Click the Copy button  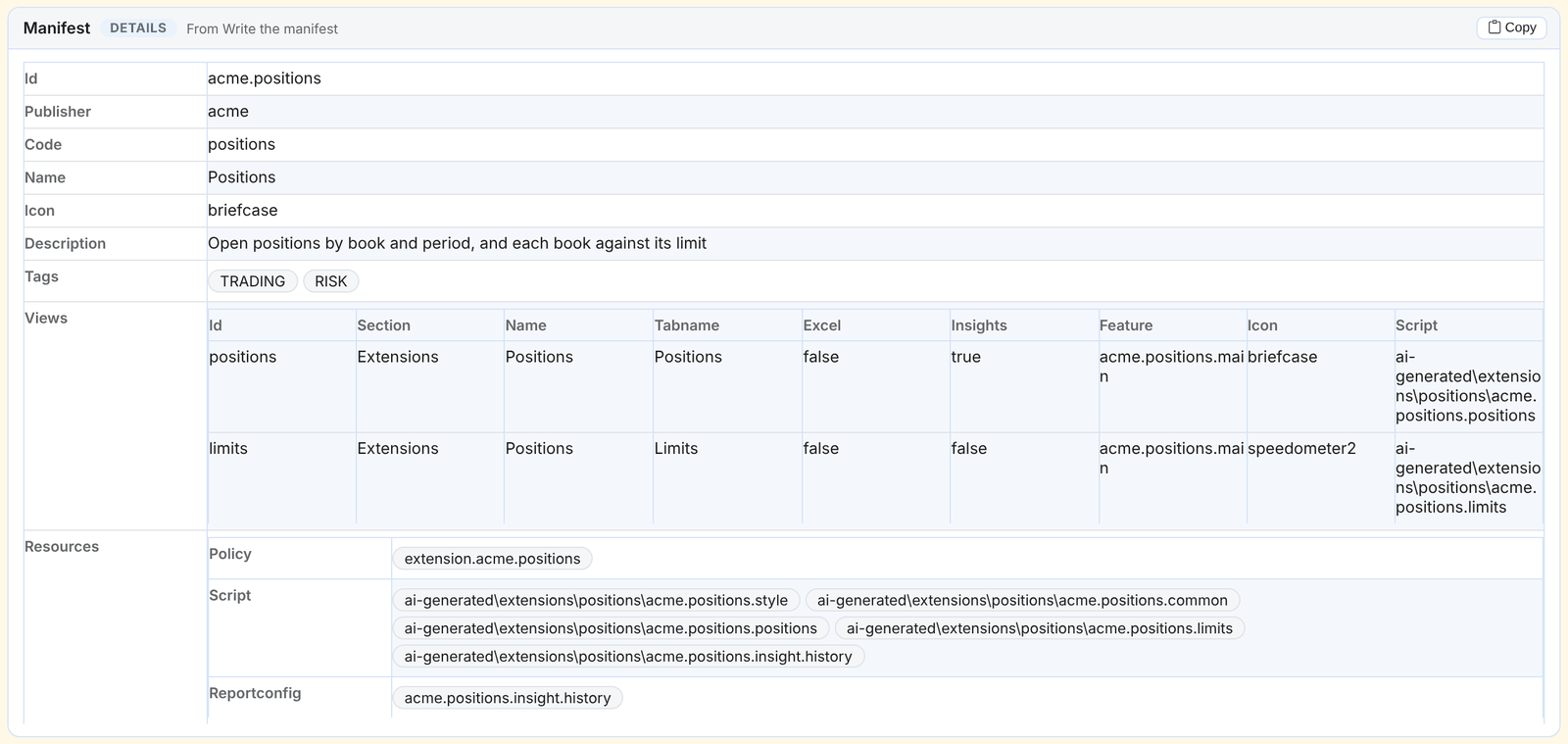click(x=1511, y=27)
